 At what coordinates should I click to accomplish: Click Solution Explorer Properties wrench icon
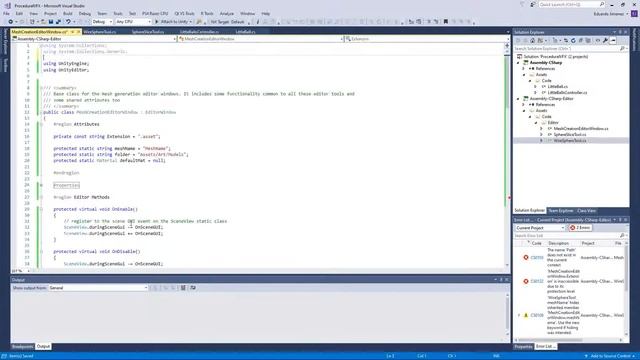[x=606, y=40]
